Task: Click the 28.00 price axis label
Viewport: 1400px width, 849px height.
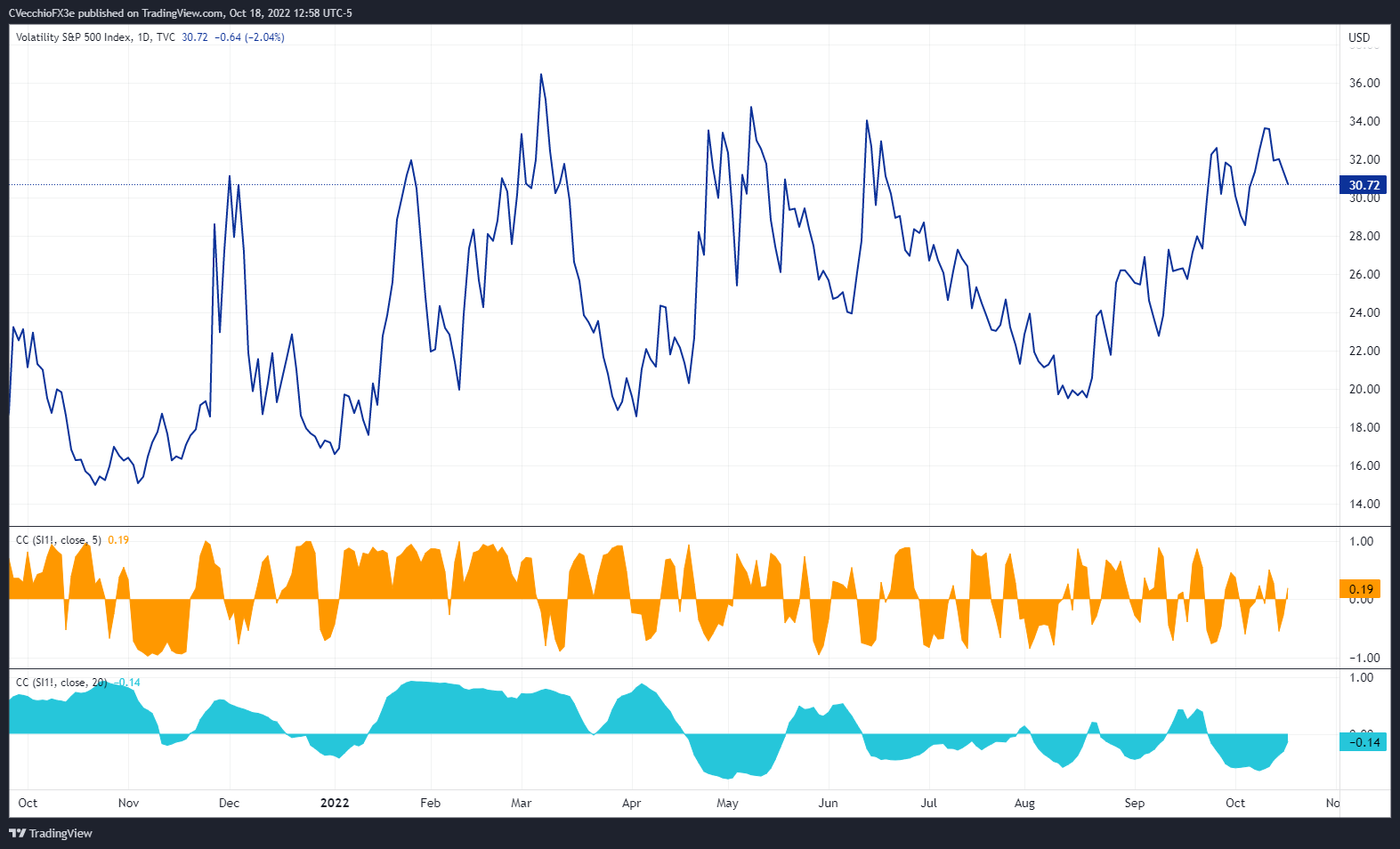Action: pos(1364,236)
